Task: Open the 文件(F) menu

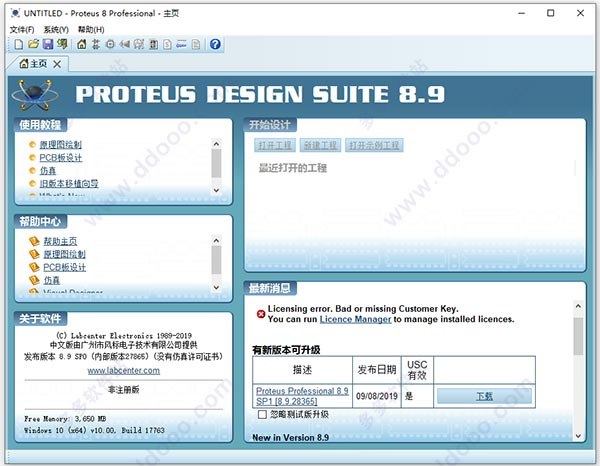Action: (x=21, y=29)
